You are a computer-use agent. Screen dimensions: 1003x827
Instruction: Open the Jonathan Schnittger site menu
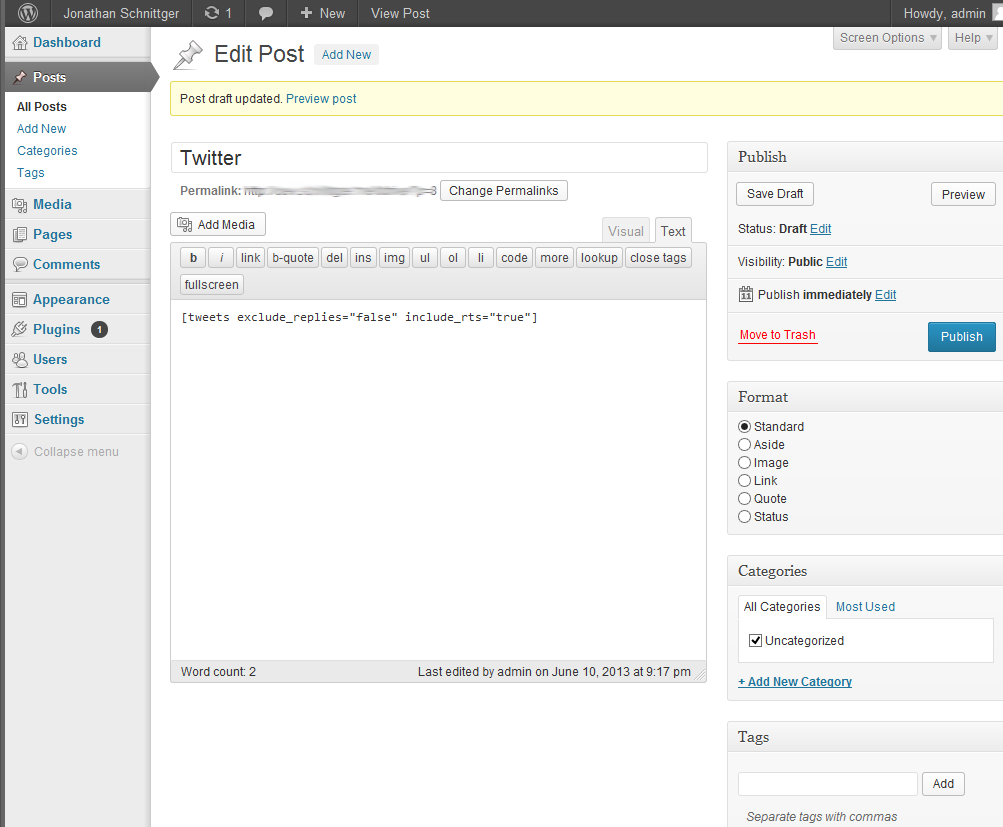(121, 13)
